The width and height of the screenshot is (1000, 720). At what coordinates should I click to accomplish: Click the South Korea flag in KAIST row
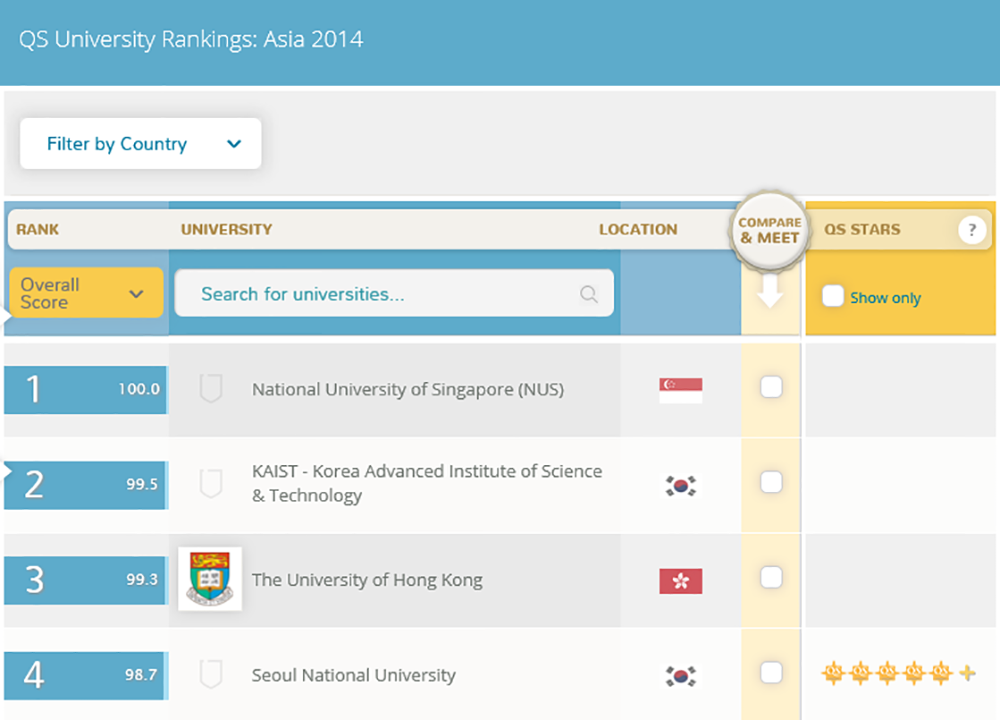click(x=680, y=486)
